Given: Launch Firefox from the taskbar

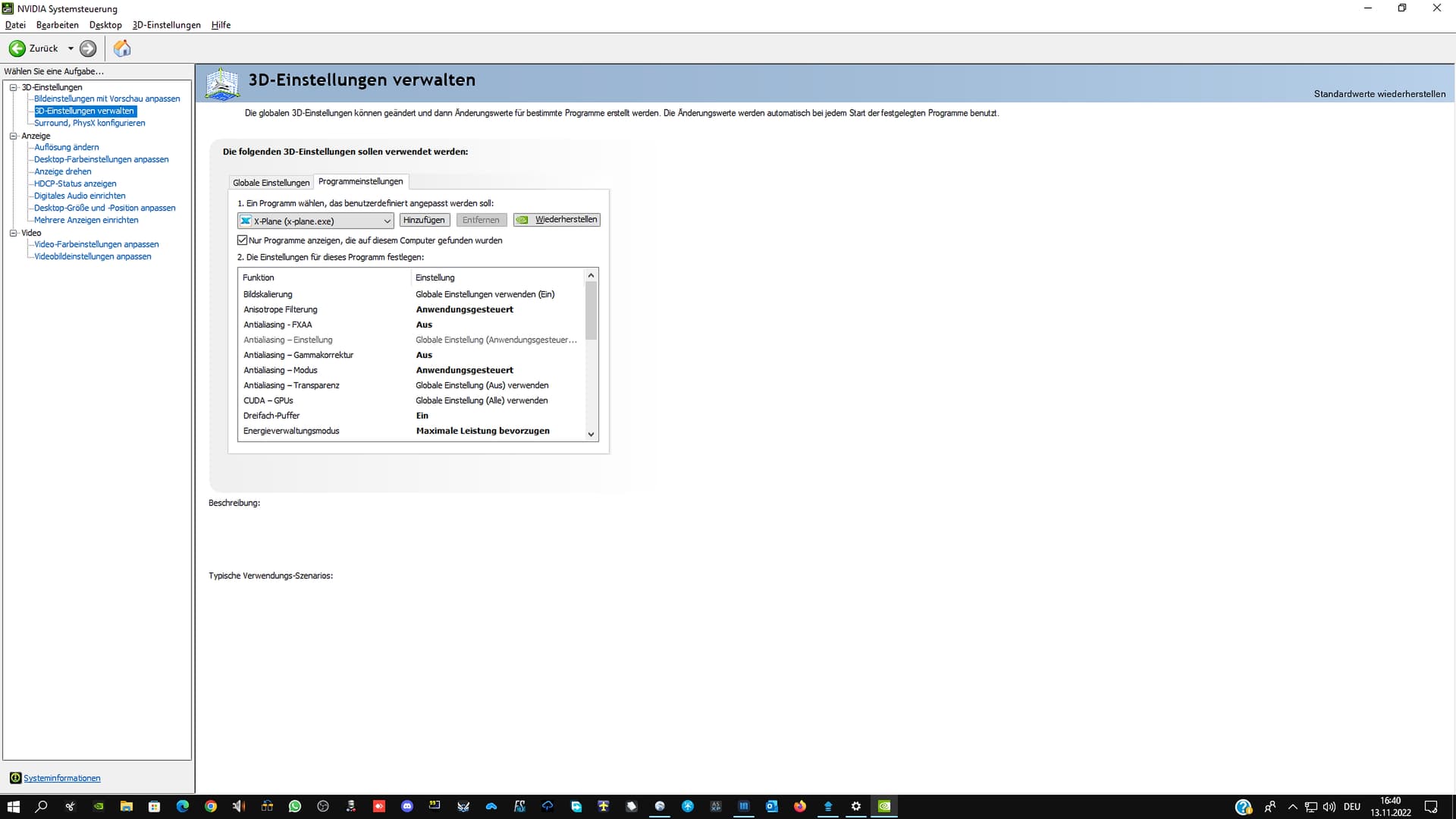Looking at the screenshot, I should (x=800, y=806).
